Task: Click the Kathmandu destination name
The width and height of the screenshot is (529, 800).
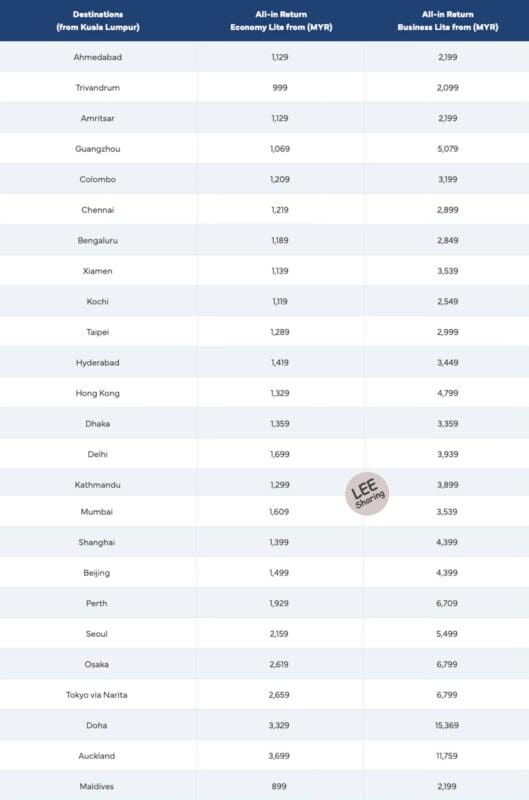Action: pyautogui.click(x=97, y=485)
